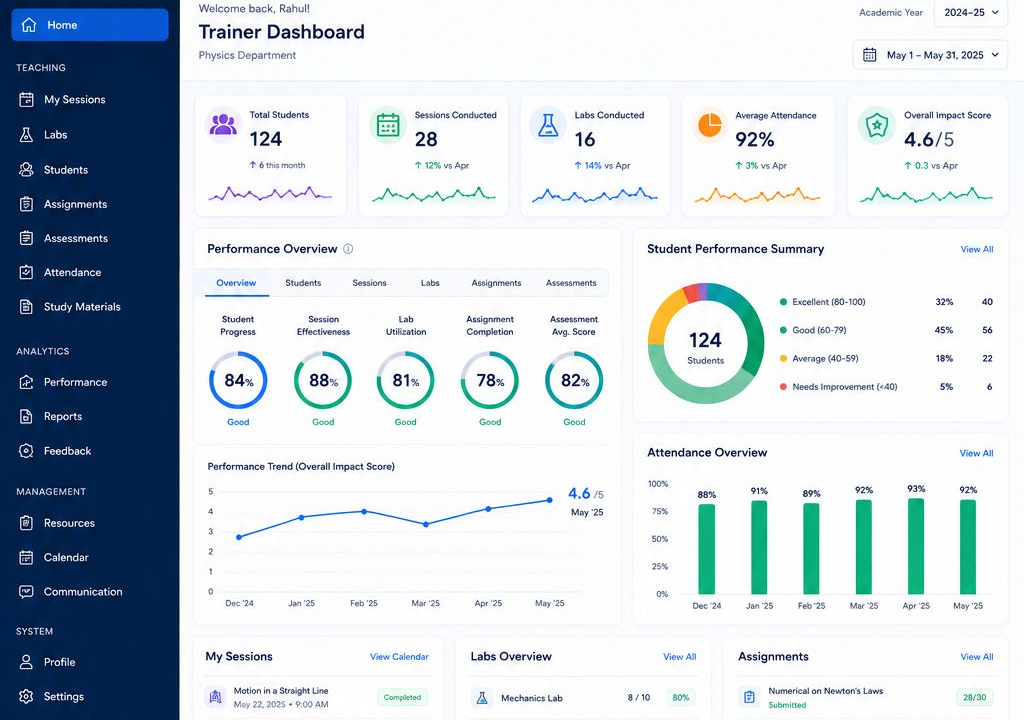Screen dimensions: 1024x720
Task: Open the Profile person icon
Action: click(26, 662)
